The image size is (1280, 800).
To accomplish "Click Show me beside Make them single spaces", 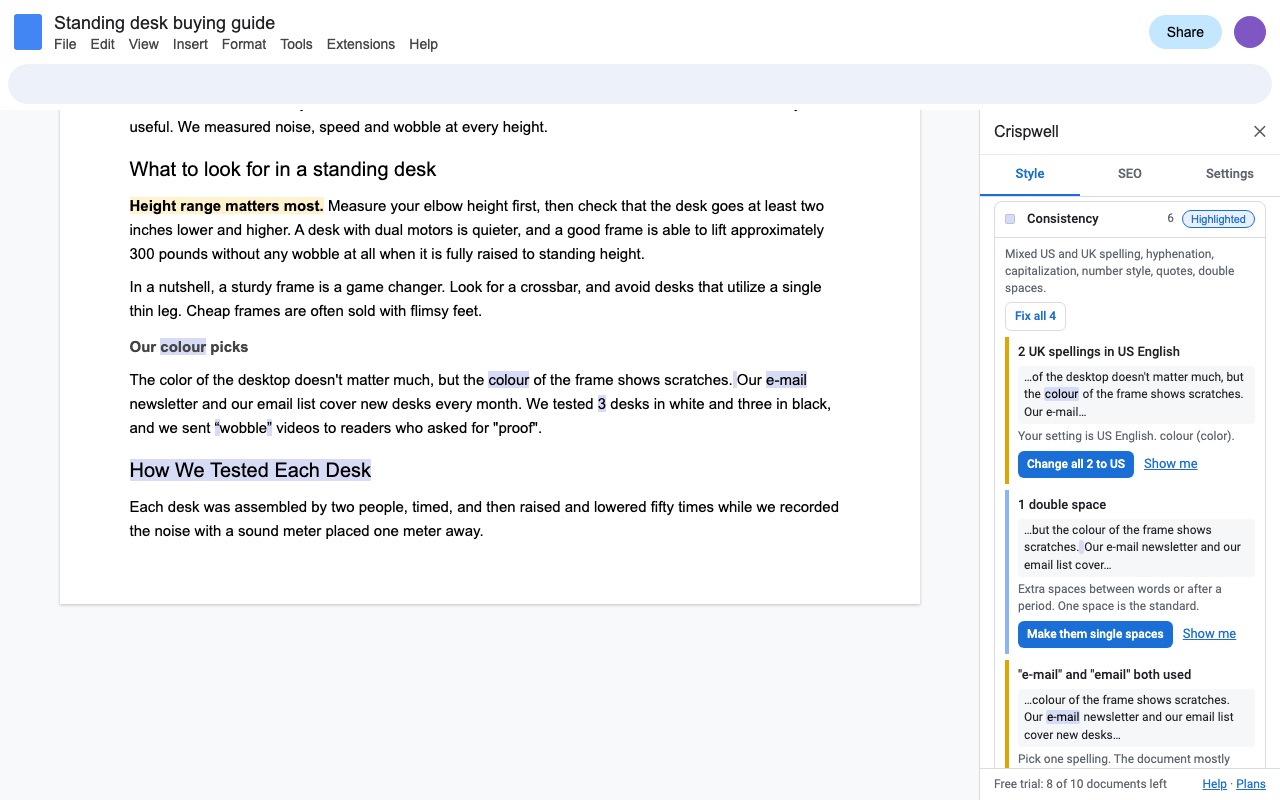I will 1209,634.
